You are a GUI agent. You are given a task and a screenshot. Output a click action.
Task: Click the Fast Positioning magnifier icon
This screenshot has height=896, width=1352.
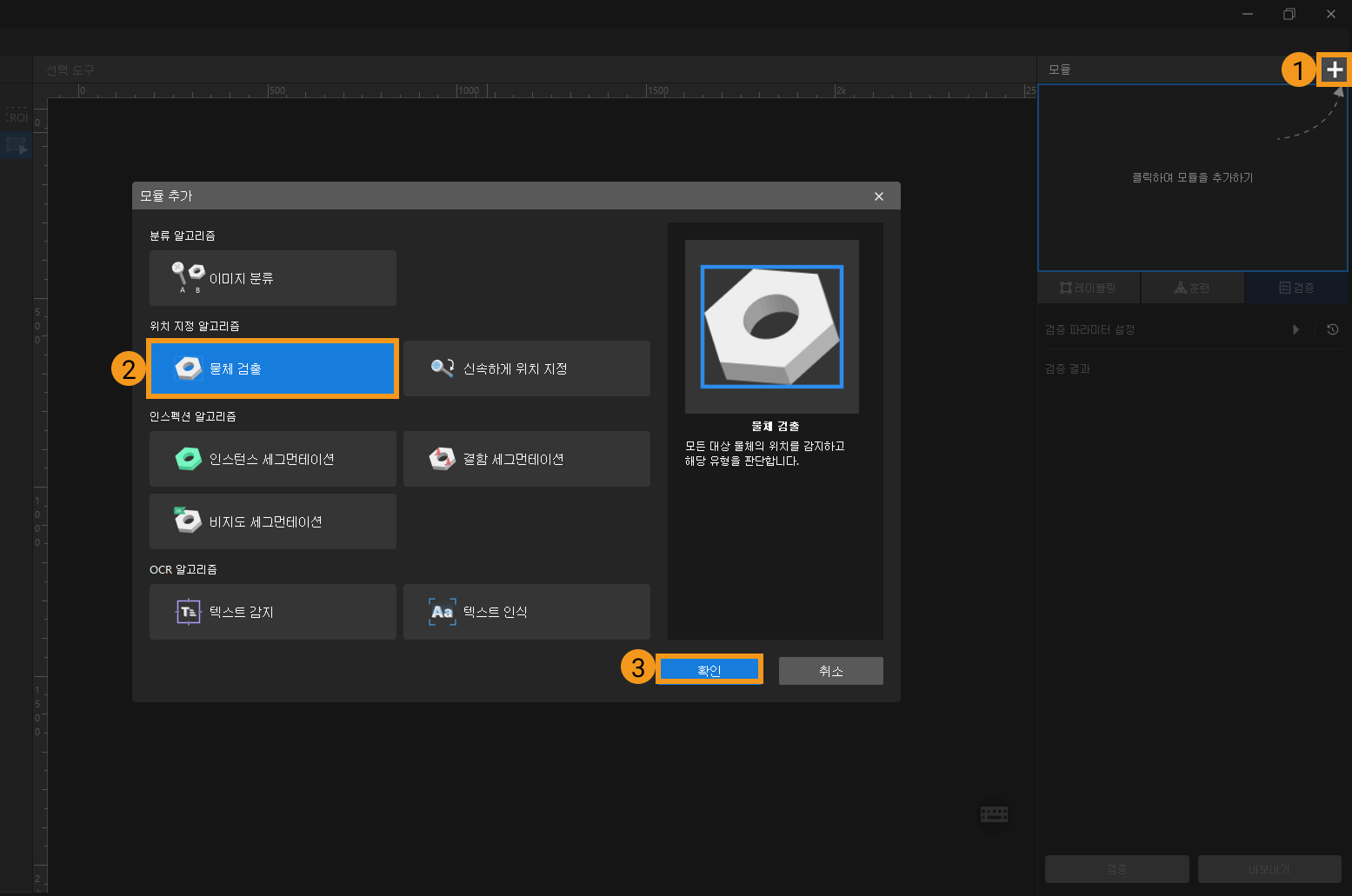point(443,368)
